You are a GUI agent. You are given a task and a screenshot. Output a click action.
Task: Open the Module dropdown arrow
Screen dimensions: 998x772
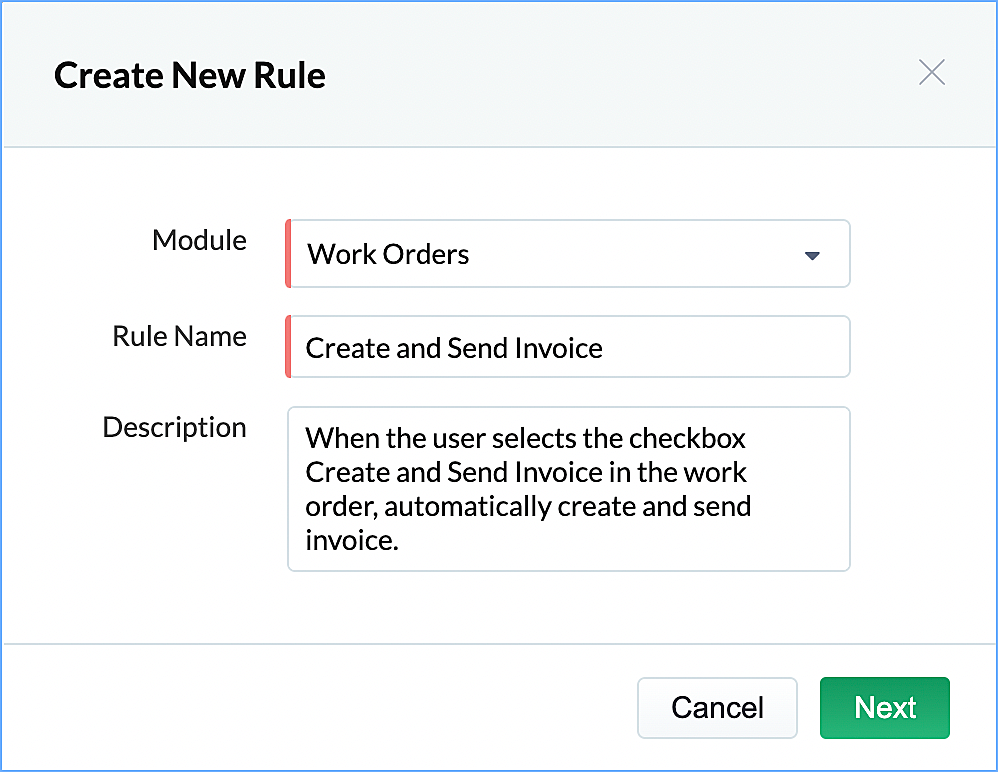click(812, 255)
